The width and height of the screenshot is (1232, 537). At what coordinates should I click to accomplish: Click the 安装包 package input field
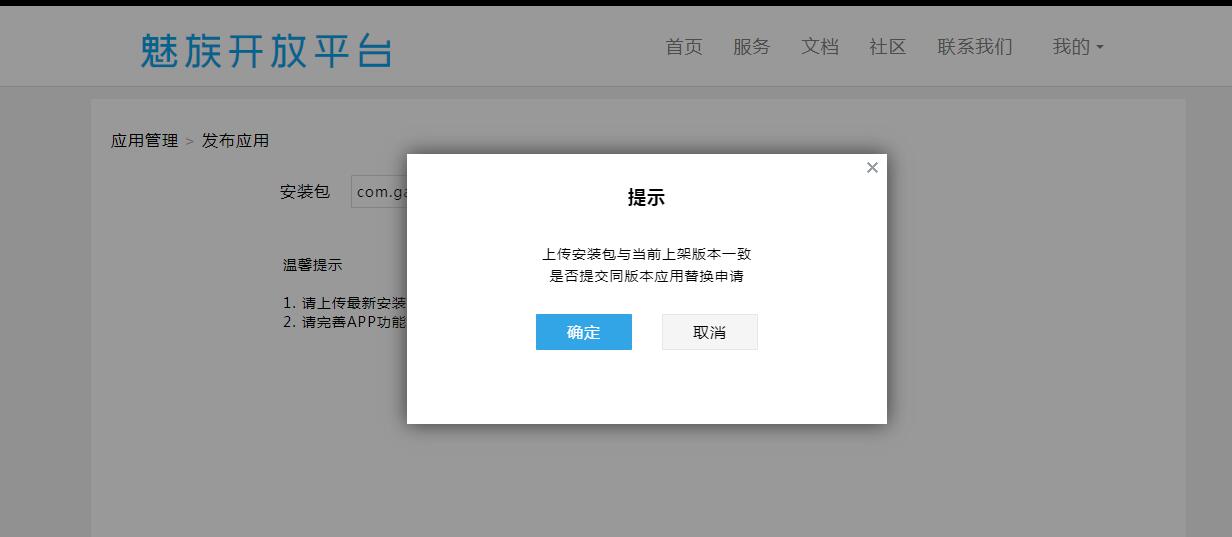(x=379, y=192)
